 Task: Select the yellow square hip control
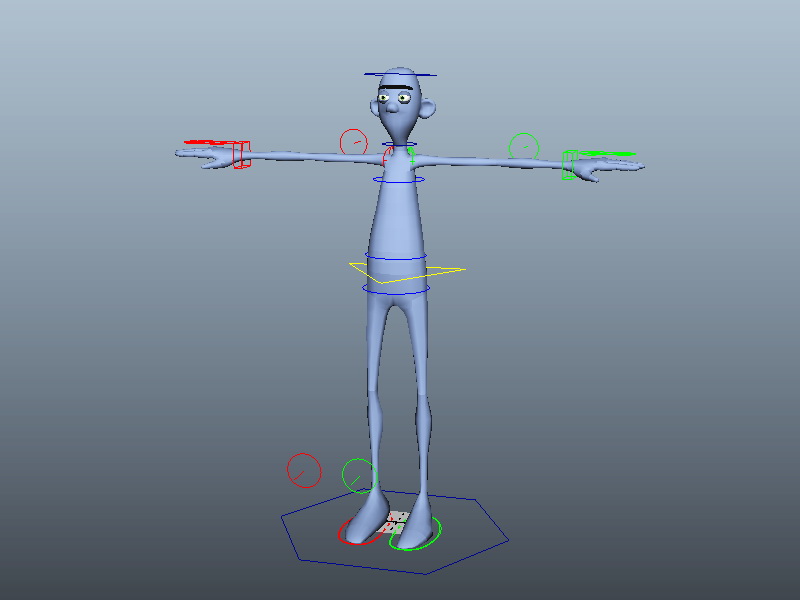coord(407,272)
